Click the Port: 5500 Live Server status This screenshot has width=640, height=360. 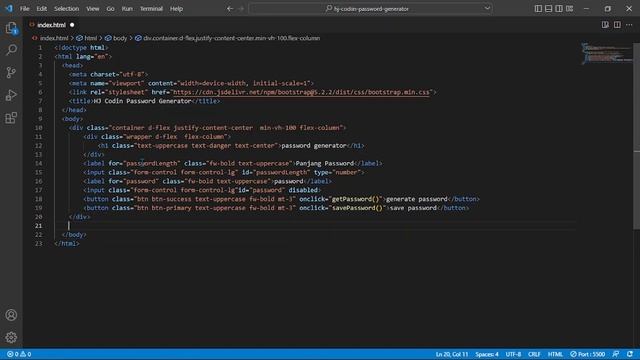click(588, 354)
